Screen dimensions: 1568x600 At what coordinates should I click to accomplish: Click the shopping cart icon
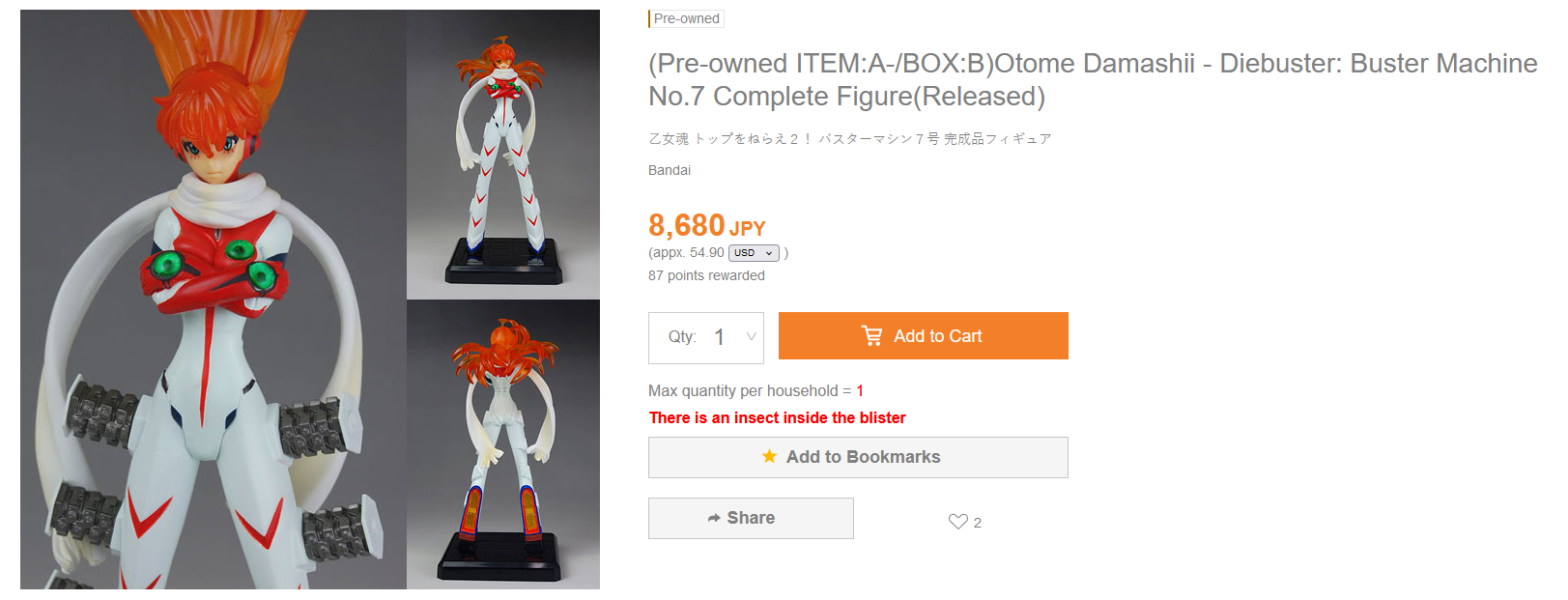pos(871,336)
